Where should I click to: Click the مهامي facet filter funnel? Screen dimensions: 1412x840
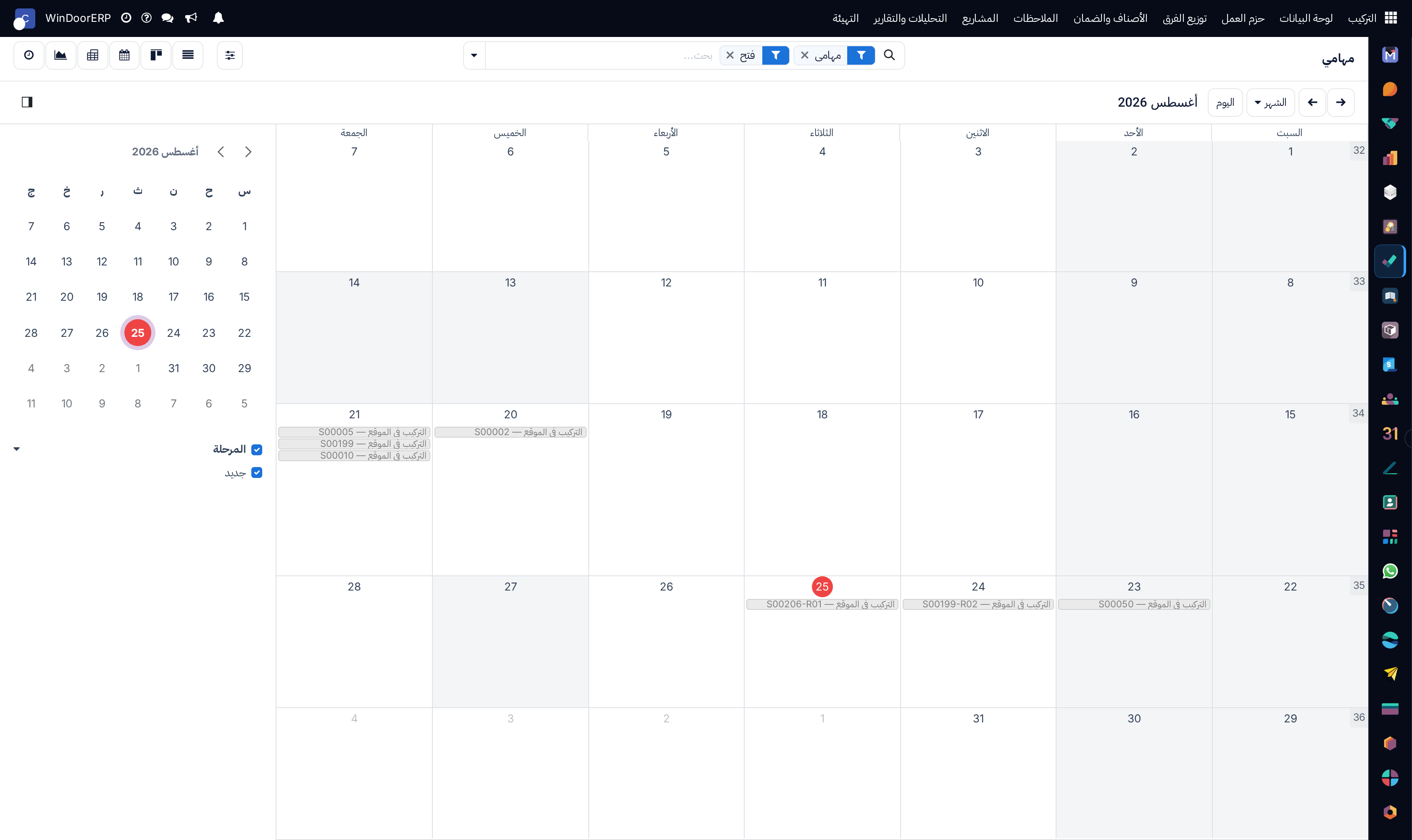pyautogui.click(x=861, y=55)
